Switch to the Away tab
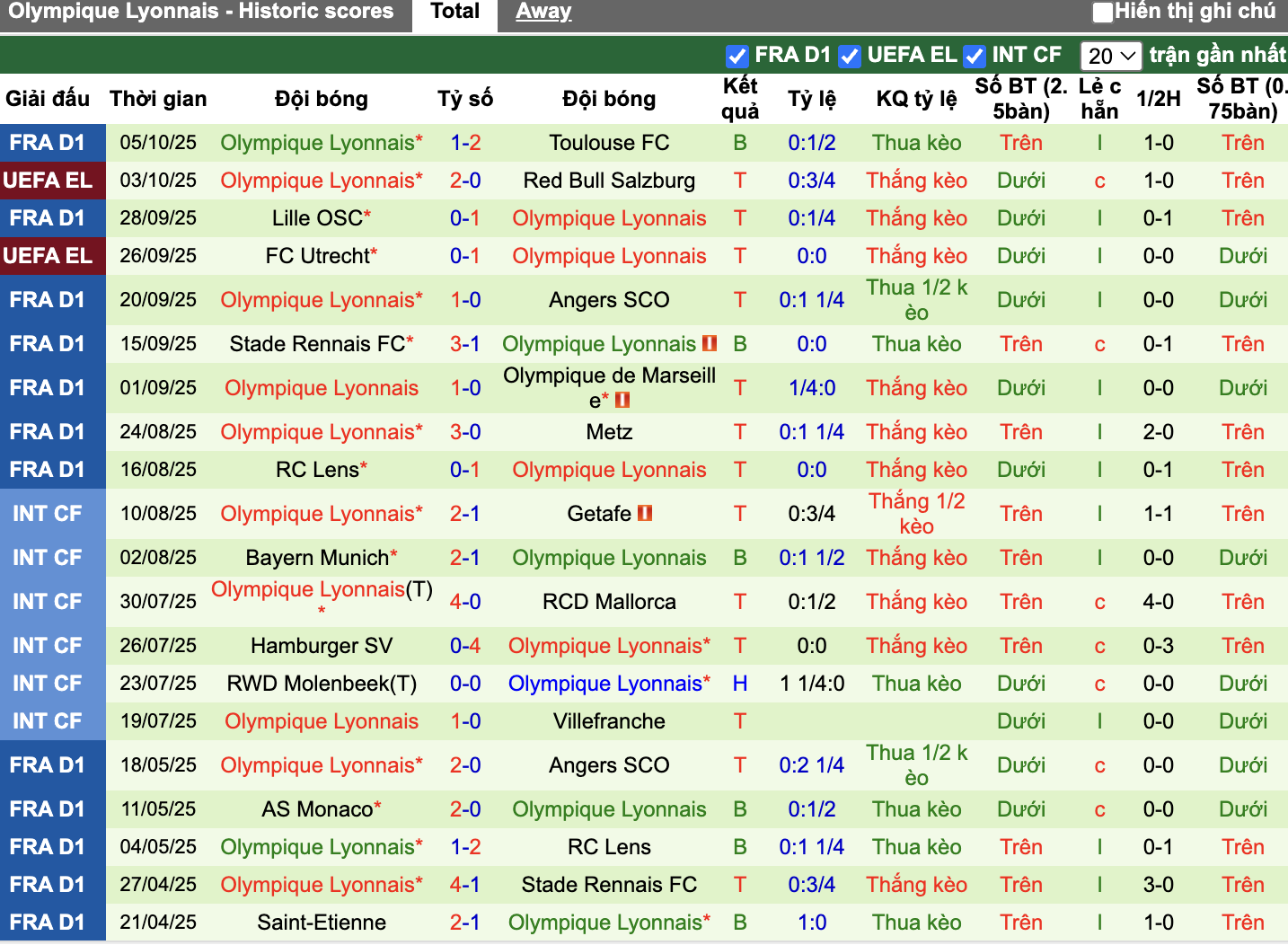 543,13
